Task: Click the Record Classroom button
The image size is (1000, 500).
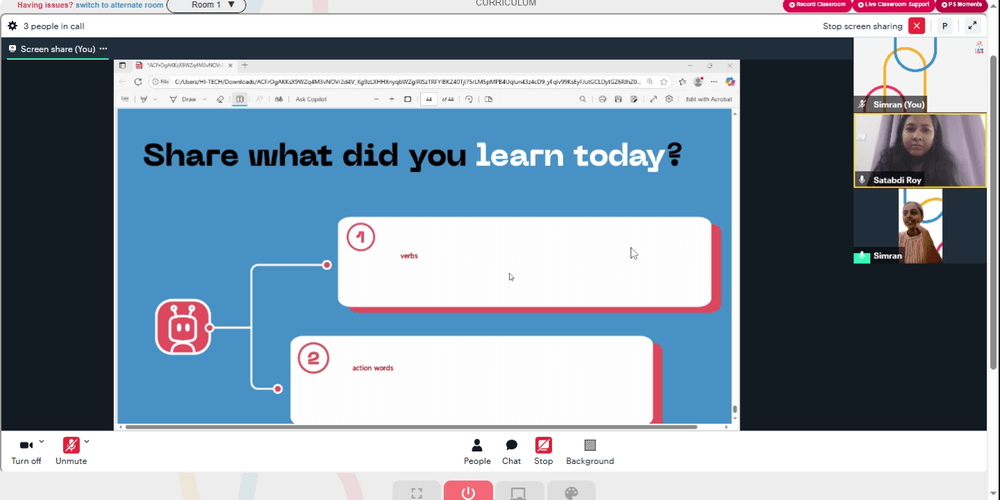Action: (817, 4)
